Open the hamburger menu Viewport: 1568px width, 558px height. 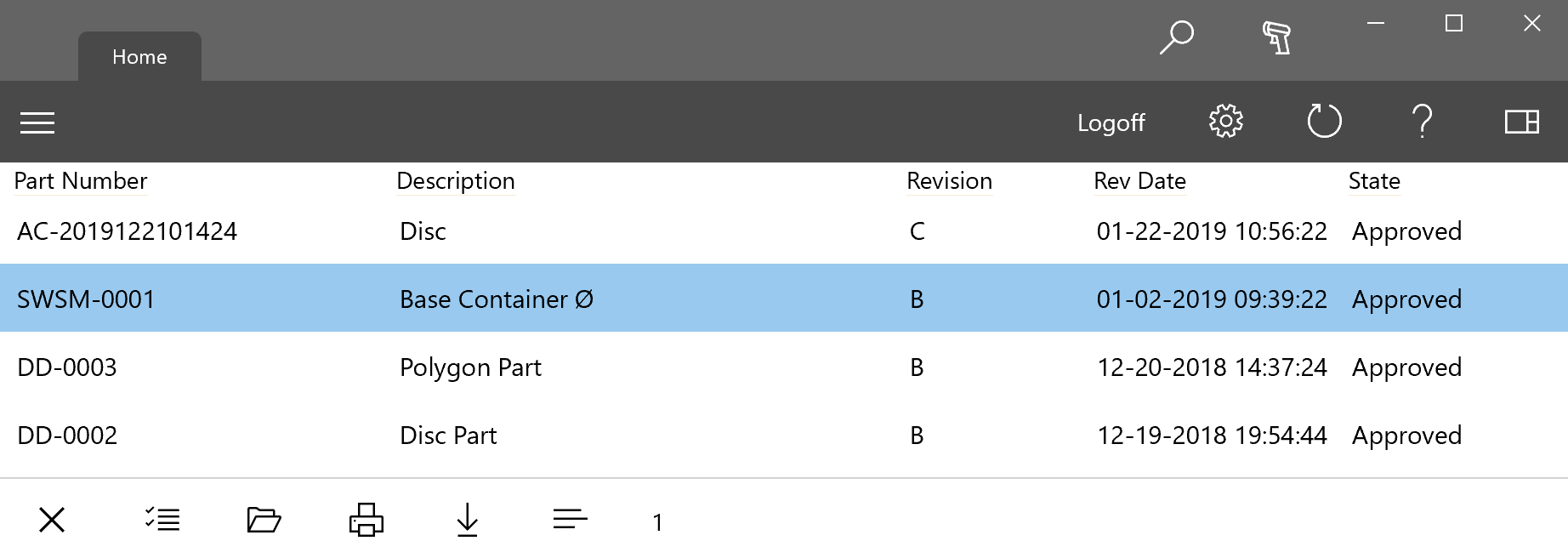pyautogui.click(x=37, y=122)
